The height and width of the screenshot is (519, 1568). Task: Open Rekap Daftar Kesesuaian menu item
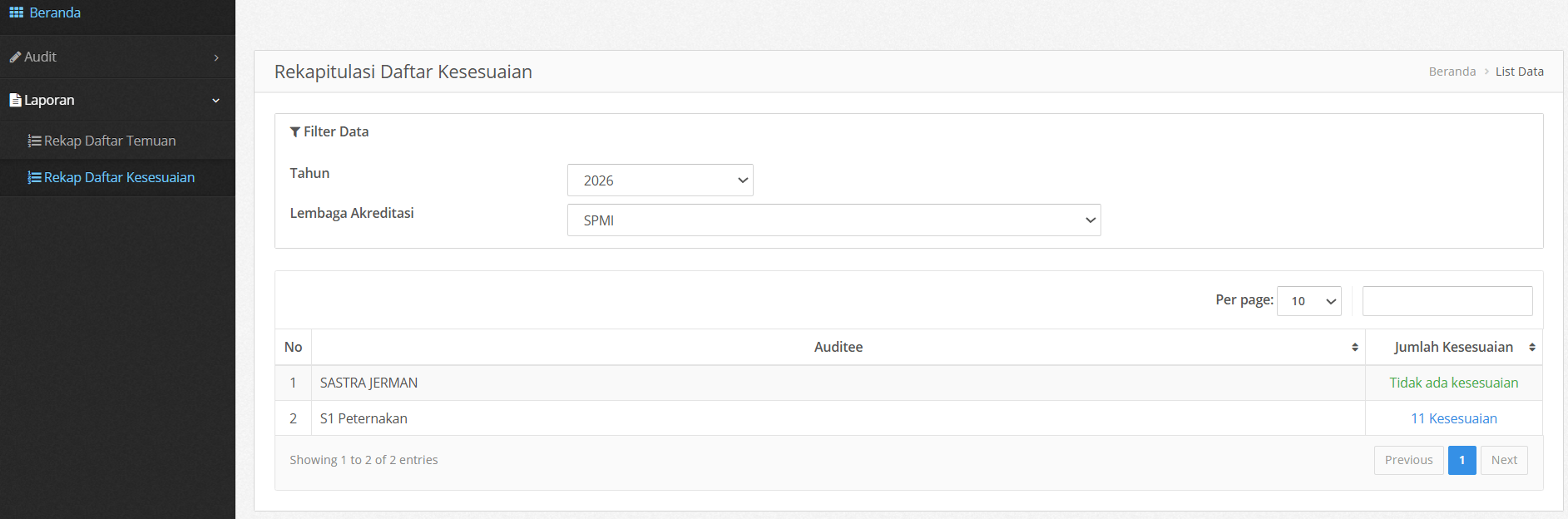pos(117,178)
